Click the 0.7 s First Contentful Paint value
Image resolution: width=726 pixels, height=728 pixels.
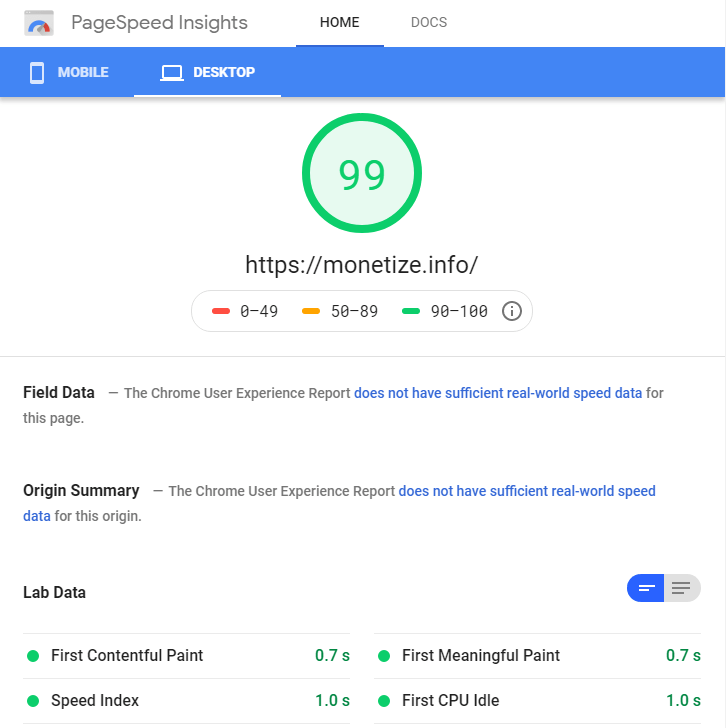[332, 656]
